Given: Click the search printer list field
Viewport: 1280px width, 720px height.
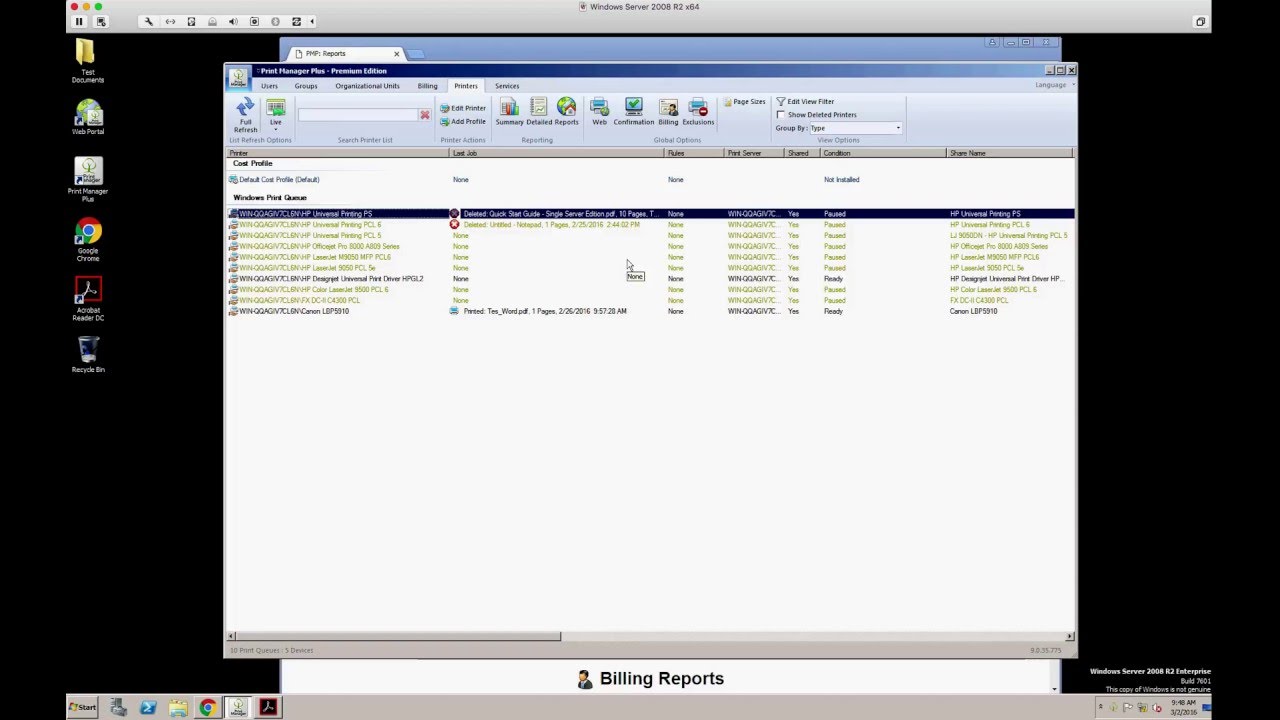Looking at the screenshot, I should [357, 115].
